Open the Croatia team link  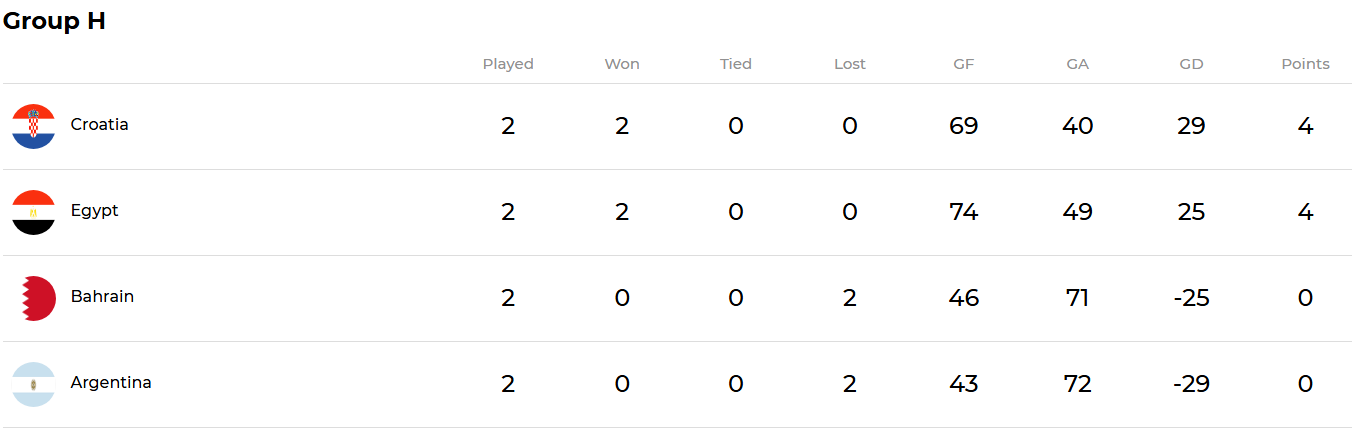(99, 125)
